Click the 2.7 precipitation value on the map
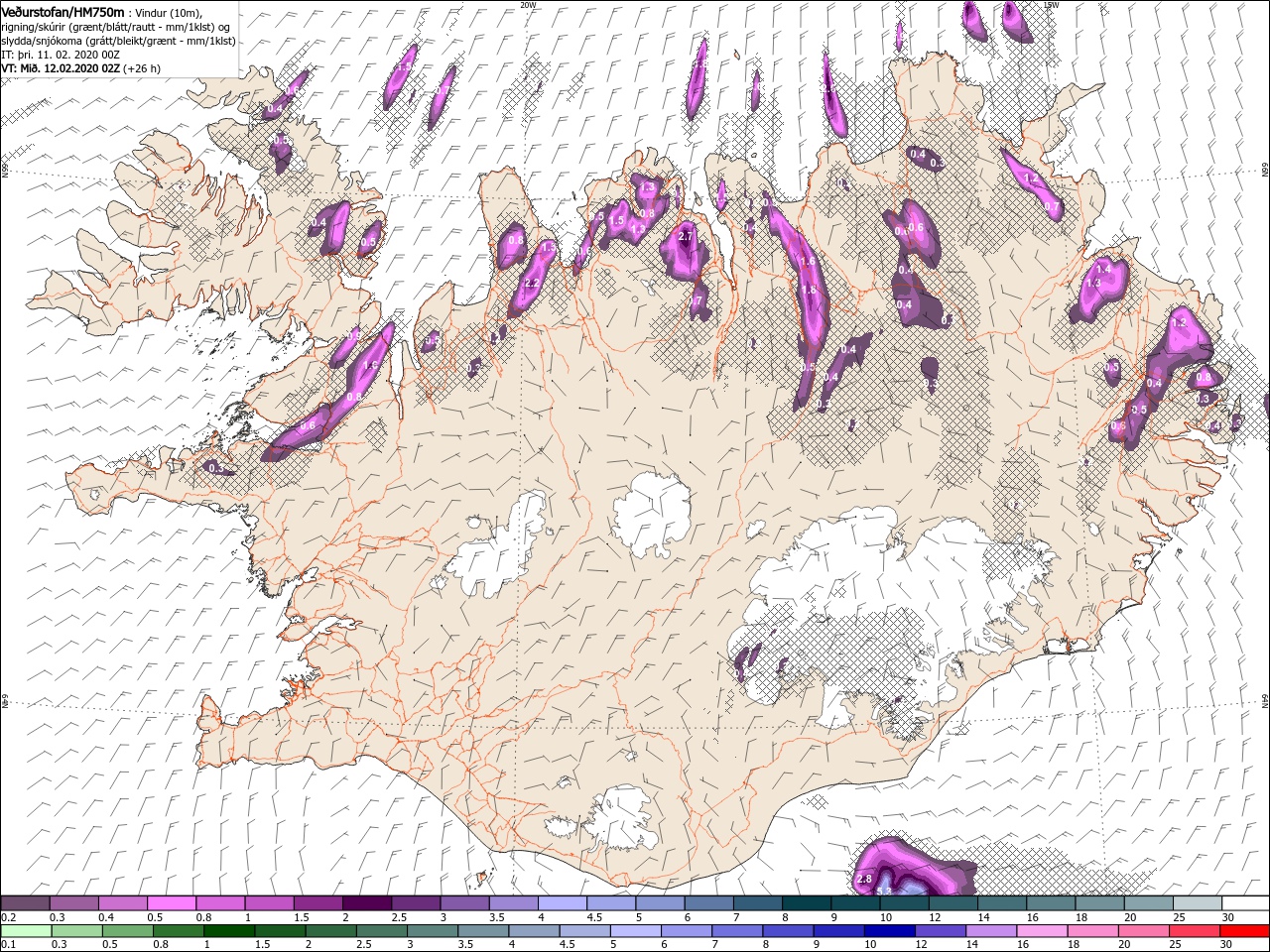This screenshot has width=1270, height=952. [x=685, y=238]
